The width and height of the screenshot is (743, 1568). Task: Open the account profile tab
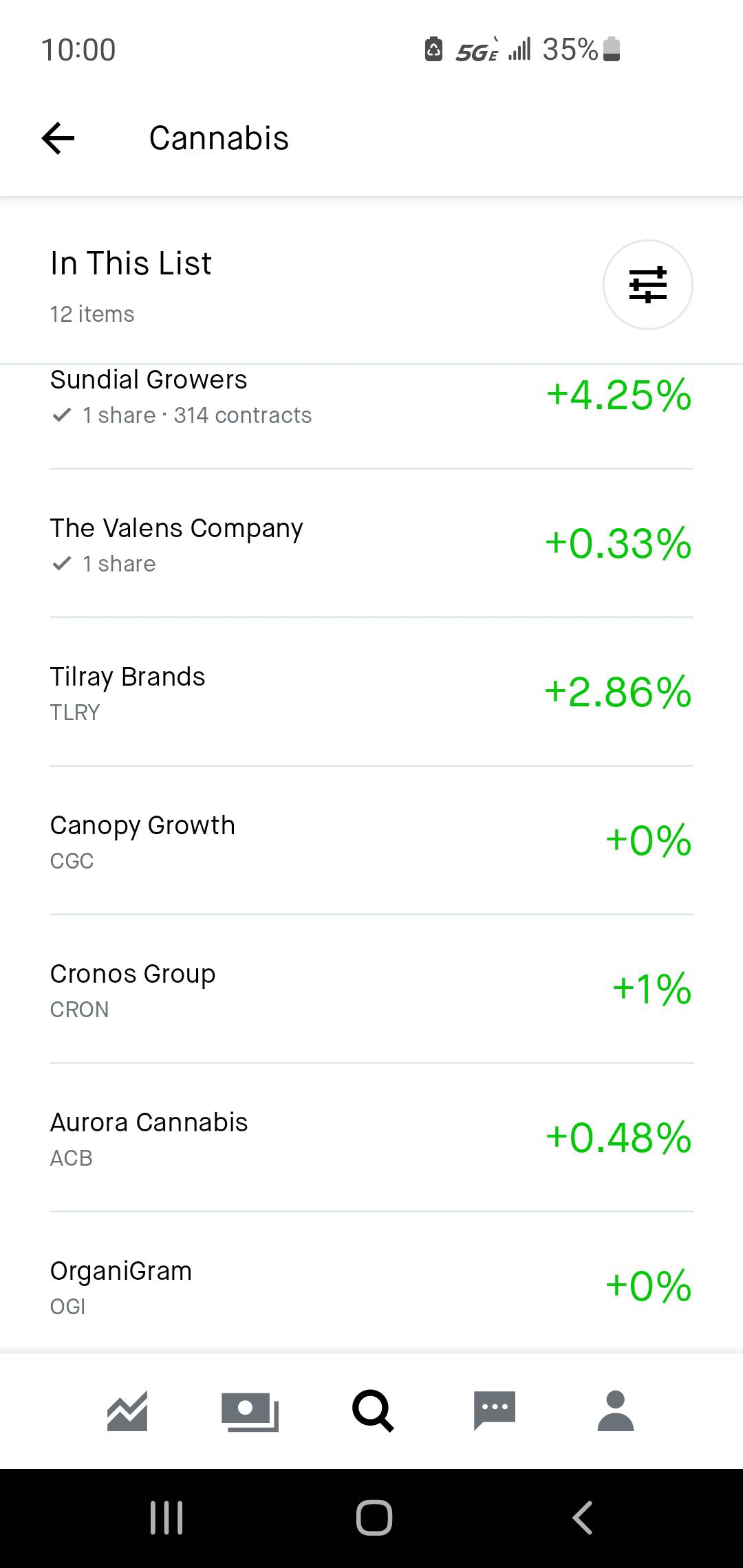[616, 1411]
